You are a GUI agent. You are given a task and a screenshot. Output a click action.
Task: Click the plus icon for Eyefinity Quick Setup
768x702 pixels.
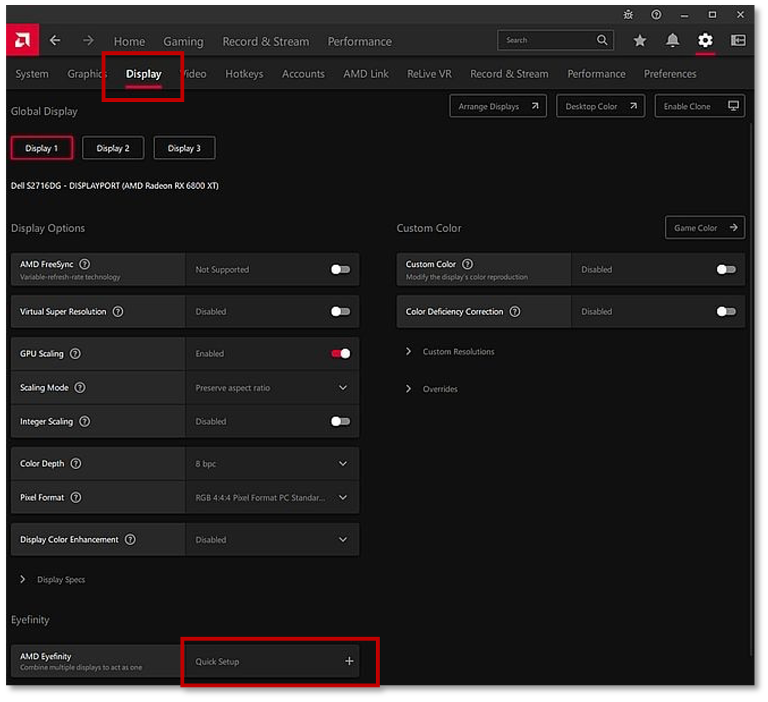[349, 661]
